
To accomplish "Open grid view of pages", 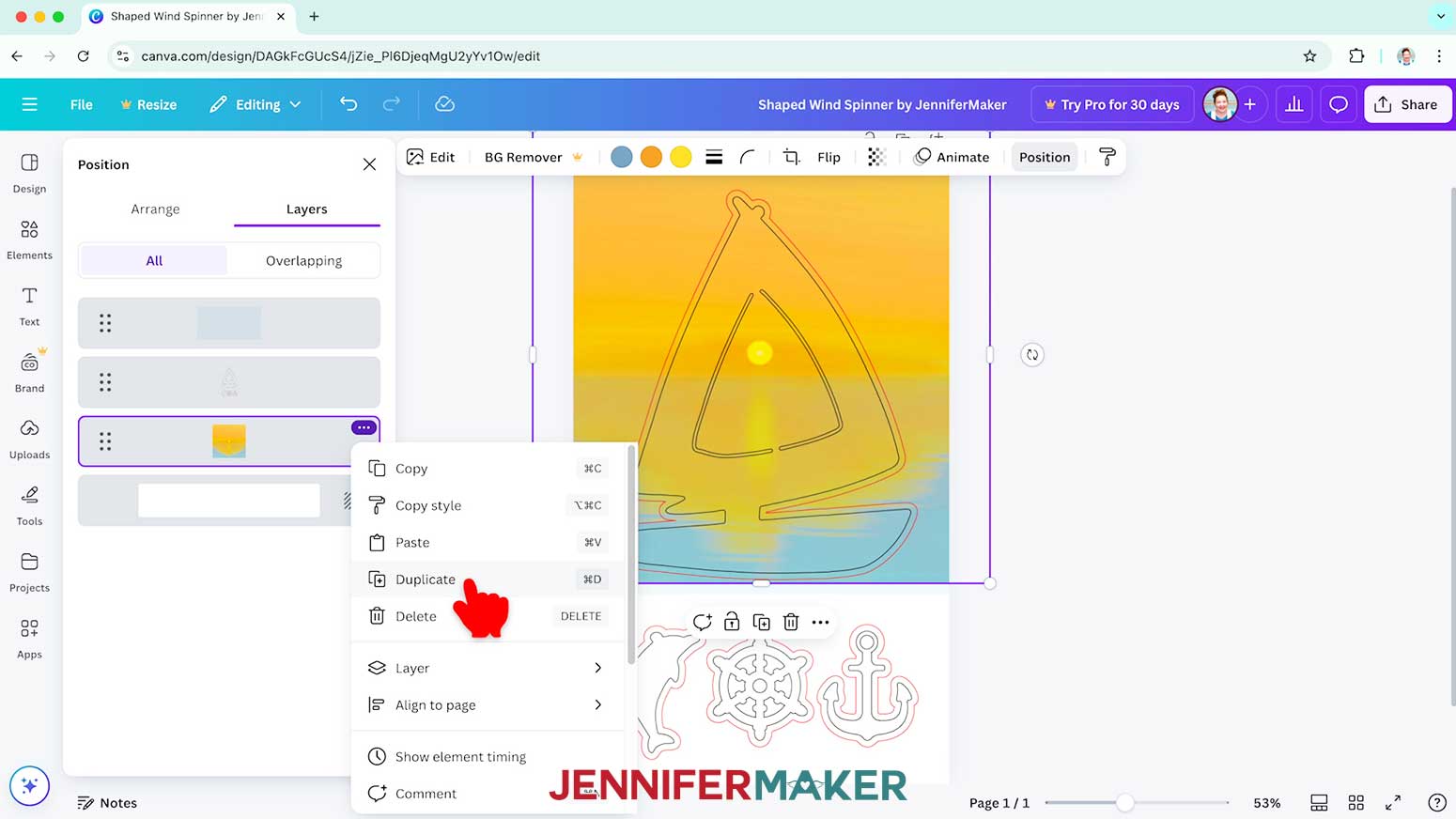I will point(1356,803).
